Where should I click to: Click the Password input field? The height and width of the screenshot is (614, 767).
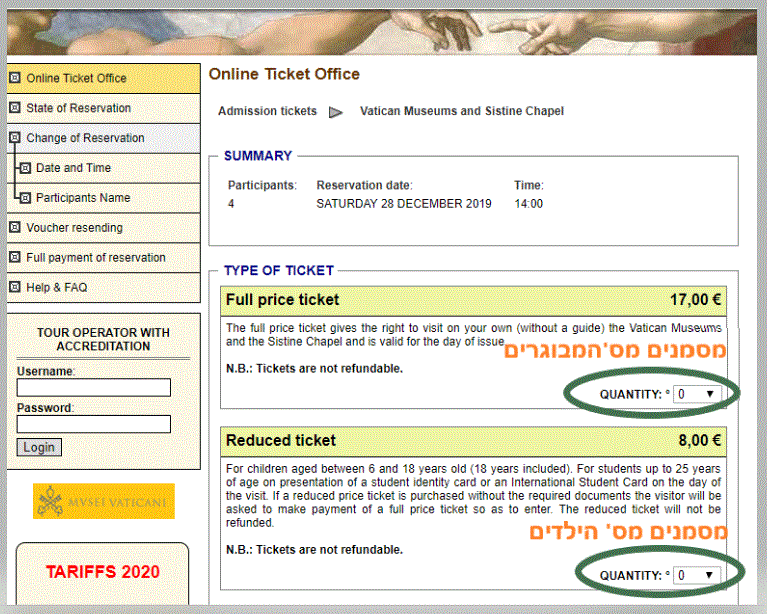tap(93, 424)
